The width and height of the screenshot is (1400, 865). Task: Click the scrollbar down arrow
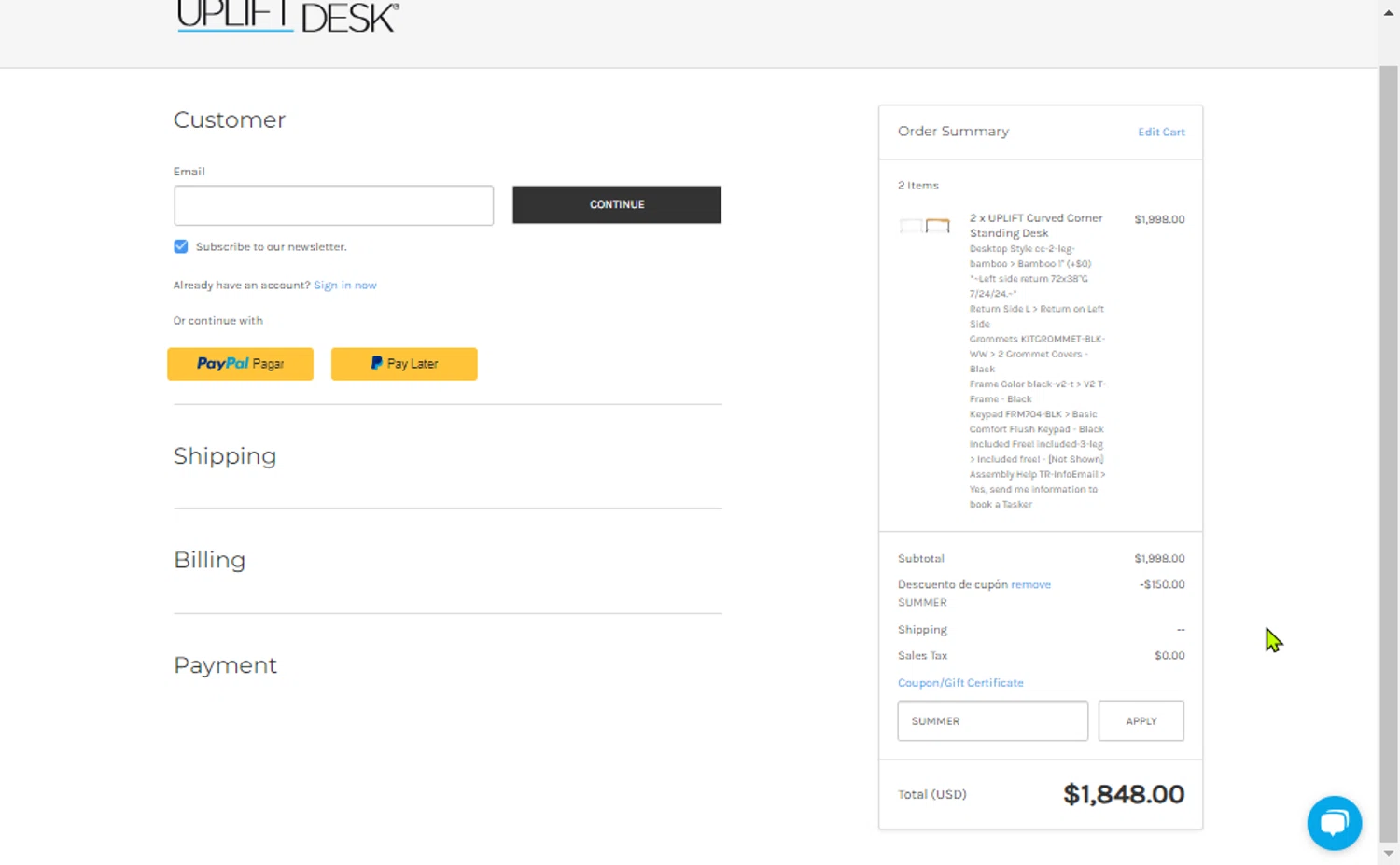tap(1389, 854)
